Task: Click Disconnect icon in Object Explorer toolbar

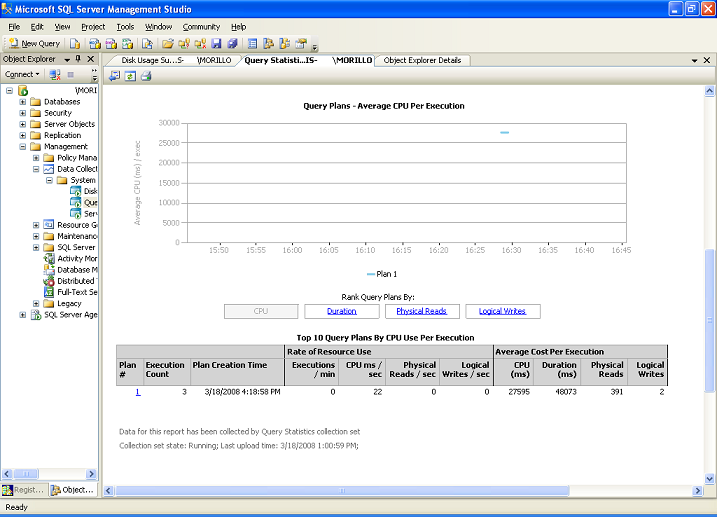Action: click(x=55, y=75)
